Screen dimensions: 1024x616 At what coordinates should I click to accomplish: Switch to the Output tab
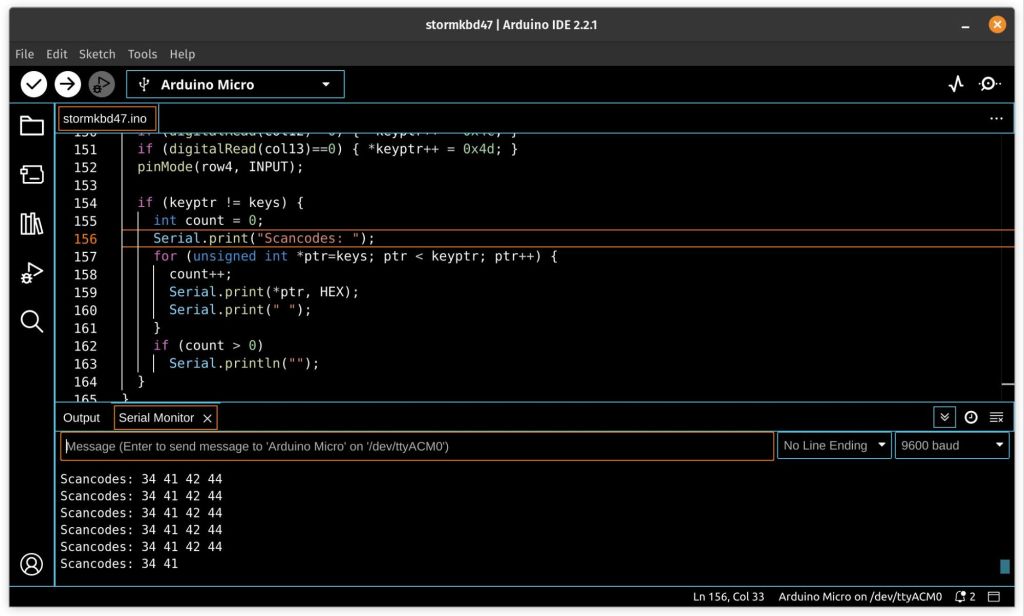[x=81, y=418]
